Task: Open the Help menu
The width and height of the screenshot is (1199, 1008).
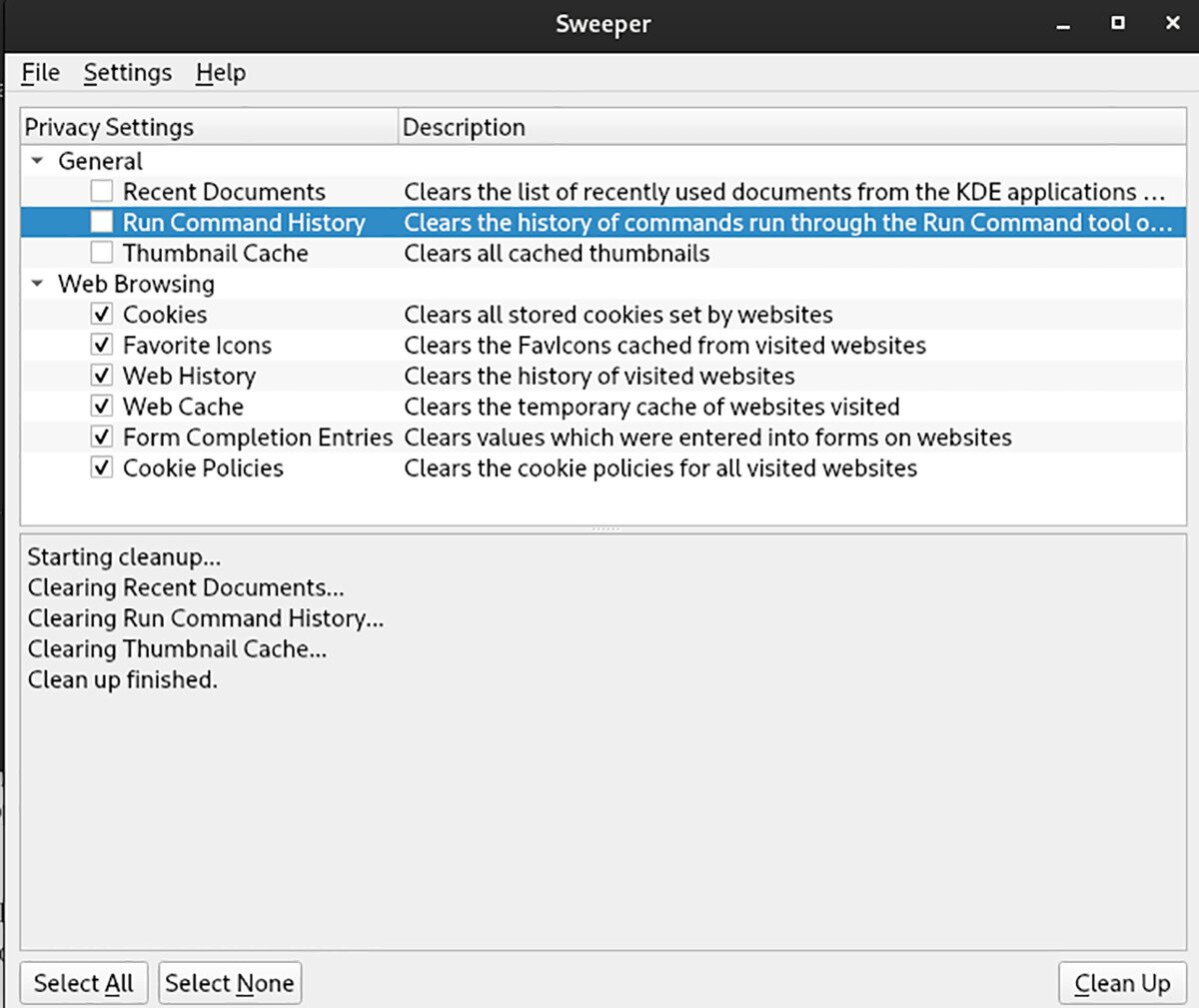Action: pyautogui.click(x=220, y=72)
